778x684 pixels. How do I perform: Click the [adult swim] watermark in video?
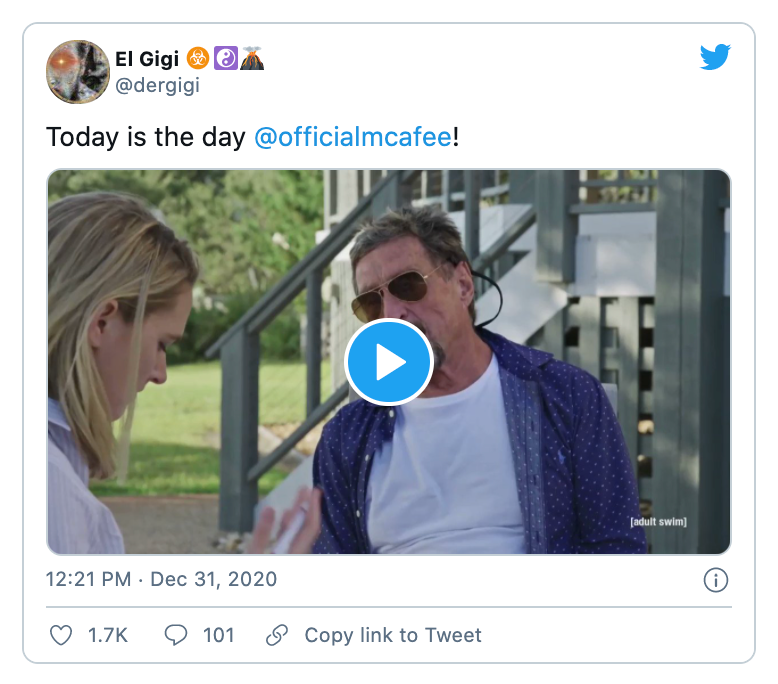pyautogui.click(x=658, y=521)
